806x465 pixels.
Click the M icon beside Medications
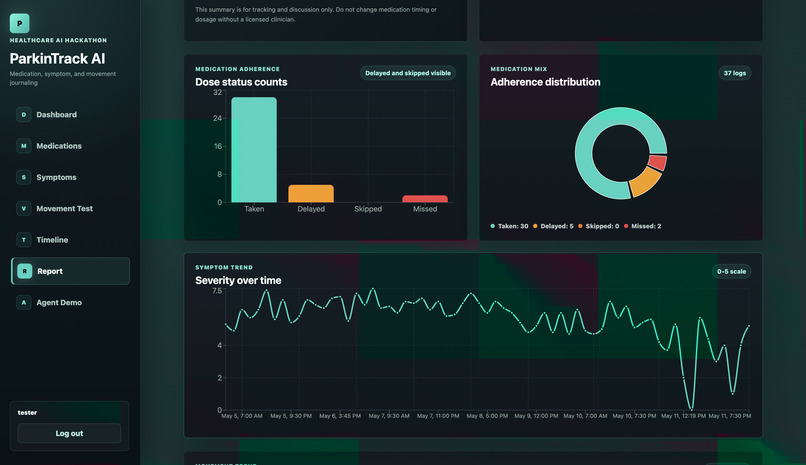24,146
